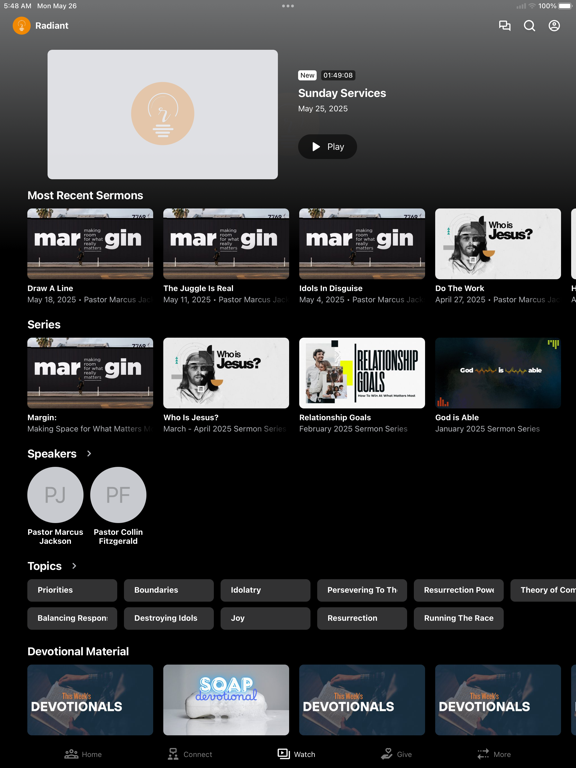Select The Juggle Is Real title text

pos(198,288)
